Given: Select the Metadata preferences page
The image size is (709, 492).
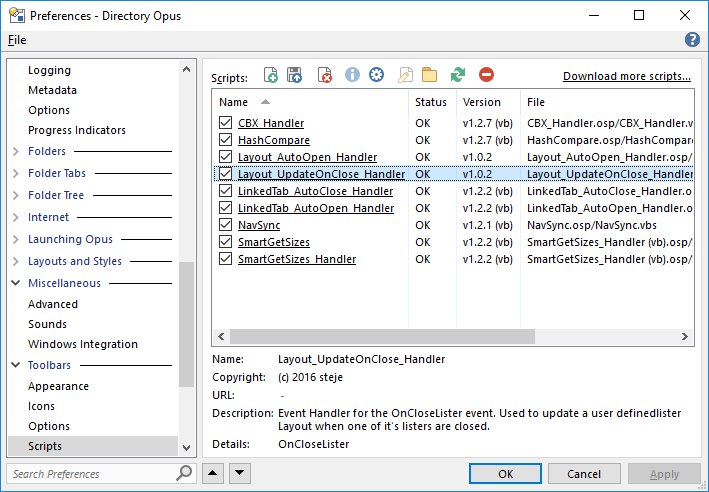Looking at the screenshot, I should (x=52, y=90).
